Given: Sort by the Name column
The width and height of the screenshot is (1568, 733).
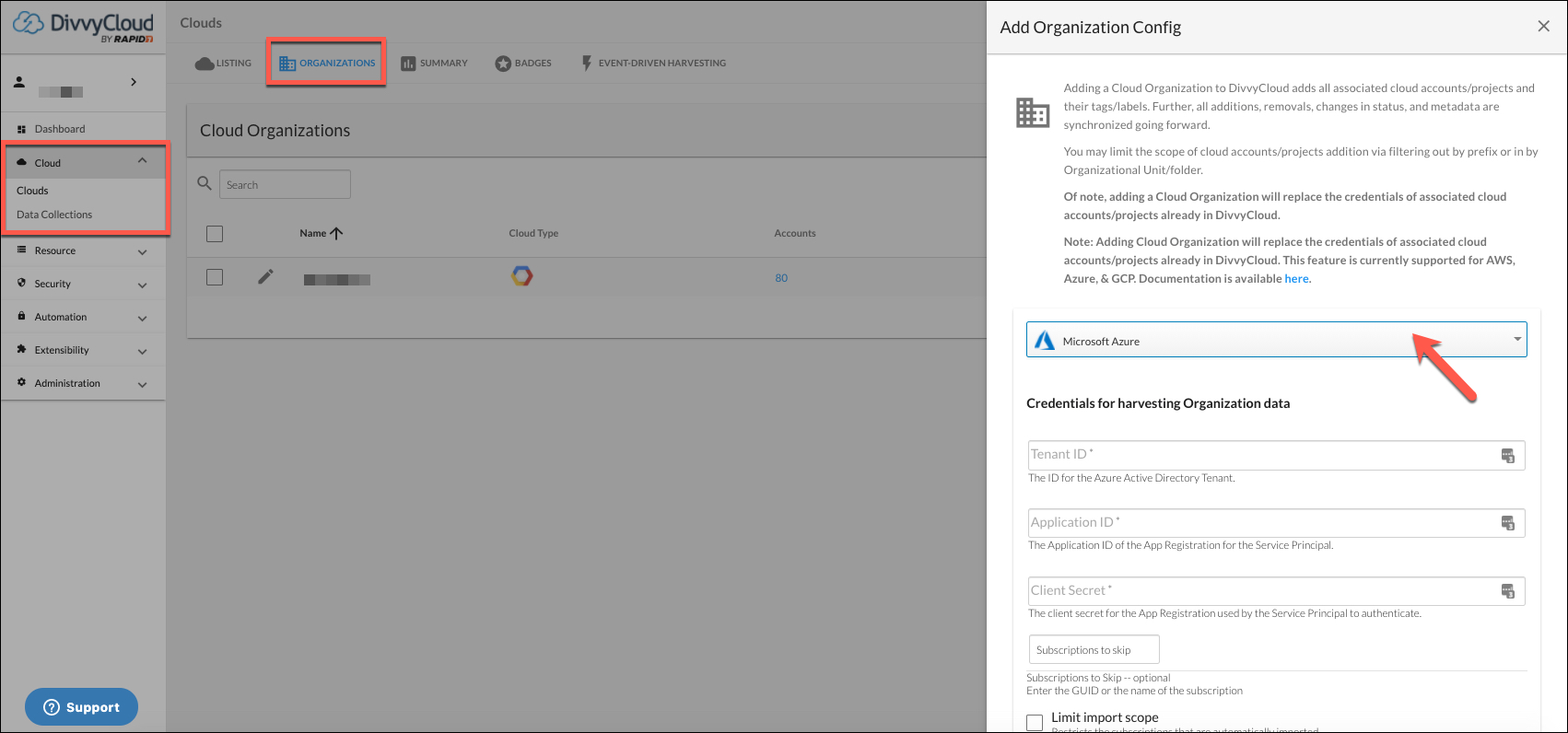Looking at the screenshot, I should [x=321, y=233].
